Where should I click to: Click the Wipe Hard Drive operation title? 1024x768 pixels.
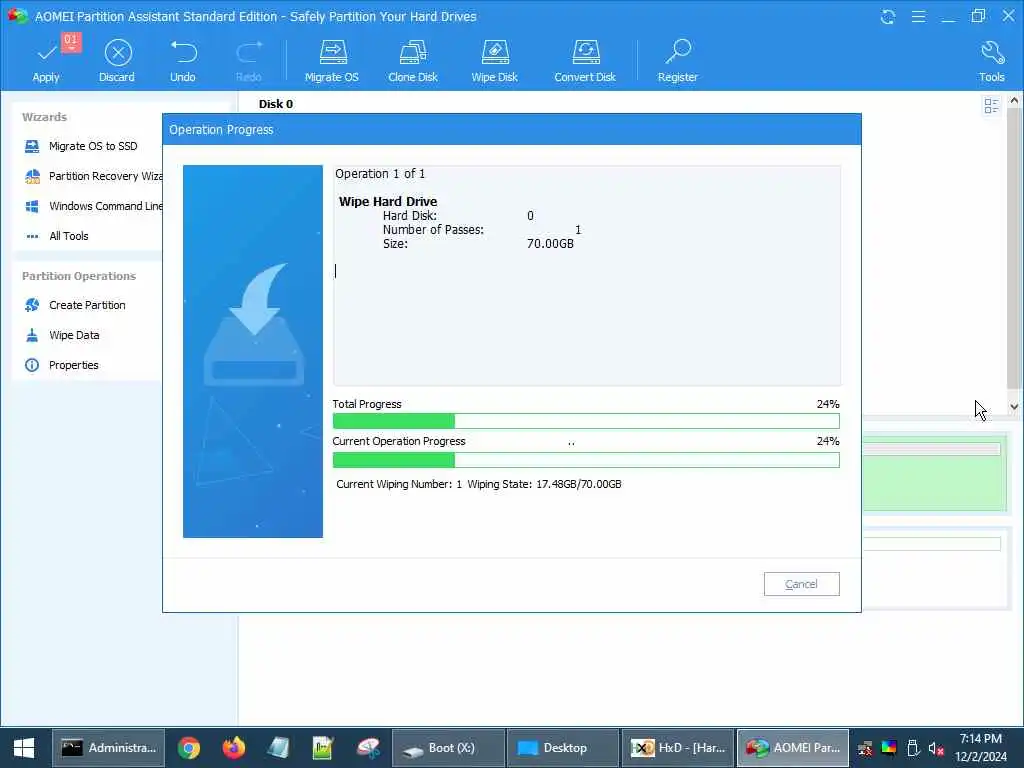coord(388,202)
